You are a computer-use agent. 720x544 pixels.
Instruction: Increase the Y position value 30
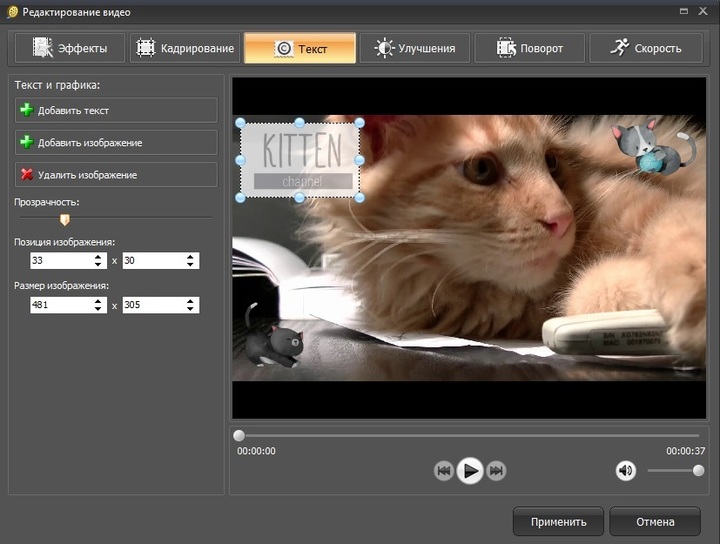click(x=190, y=257)
